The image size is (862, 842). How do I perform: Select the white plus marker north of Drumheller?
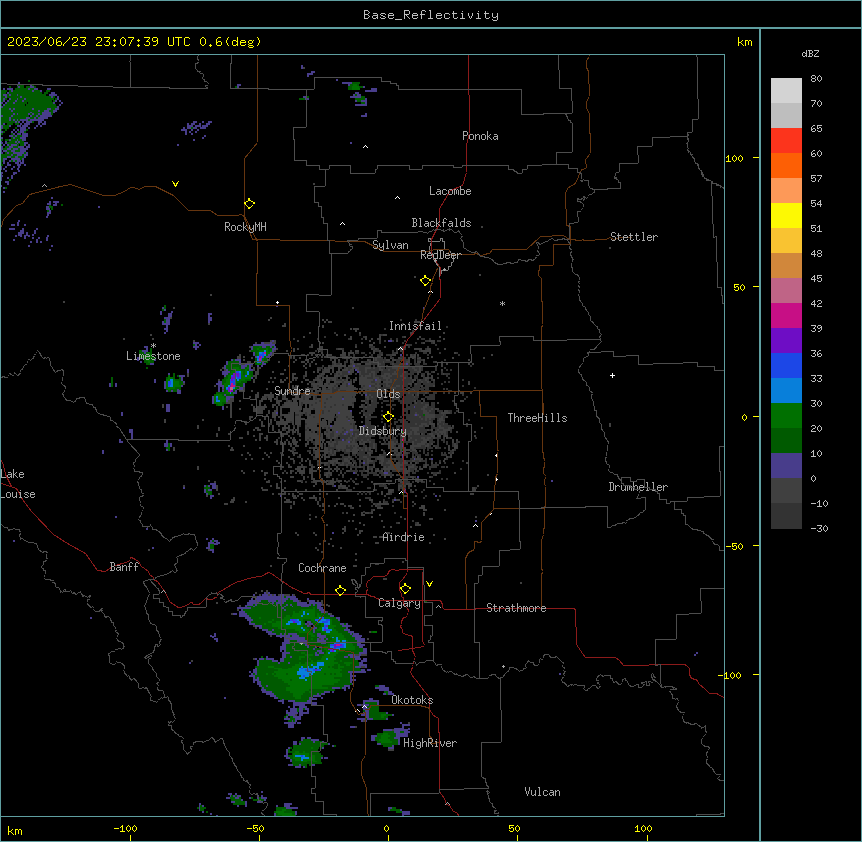click(612, 375)
